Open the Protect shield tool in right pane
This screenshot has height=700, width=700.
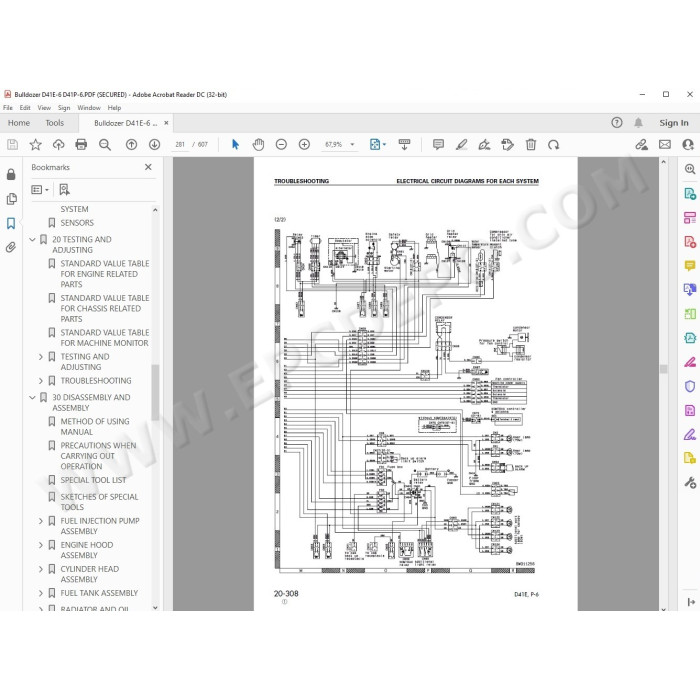pyautogui.click(x=690, y=386)
